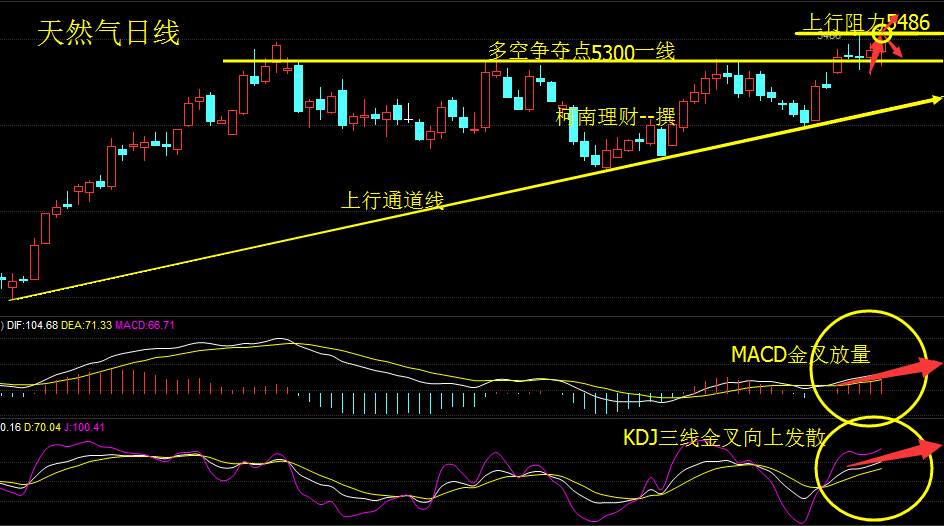Image resolution: width=944 pixels, height=526 pixels.
Task: Click the MACD金叉放量 annotation
Action: pos(801,354)
